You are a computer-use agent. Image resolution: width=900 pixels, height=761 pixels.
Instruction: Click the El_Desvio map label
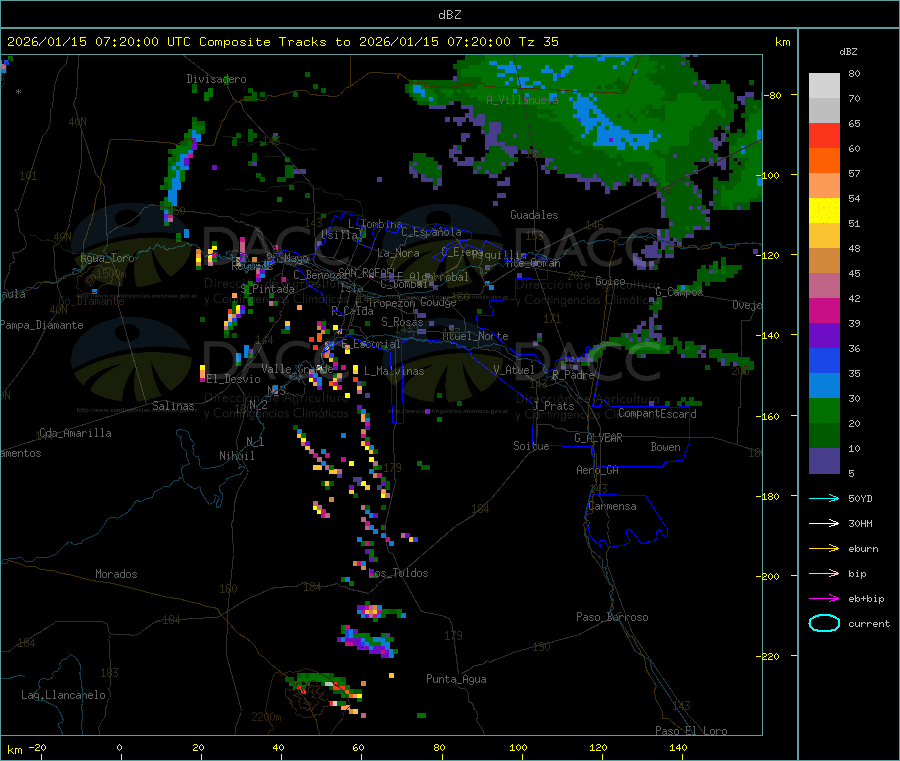coord(233,379)
